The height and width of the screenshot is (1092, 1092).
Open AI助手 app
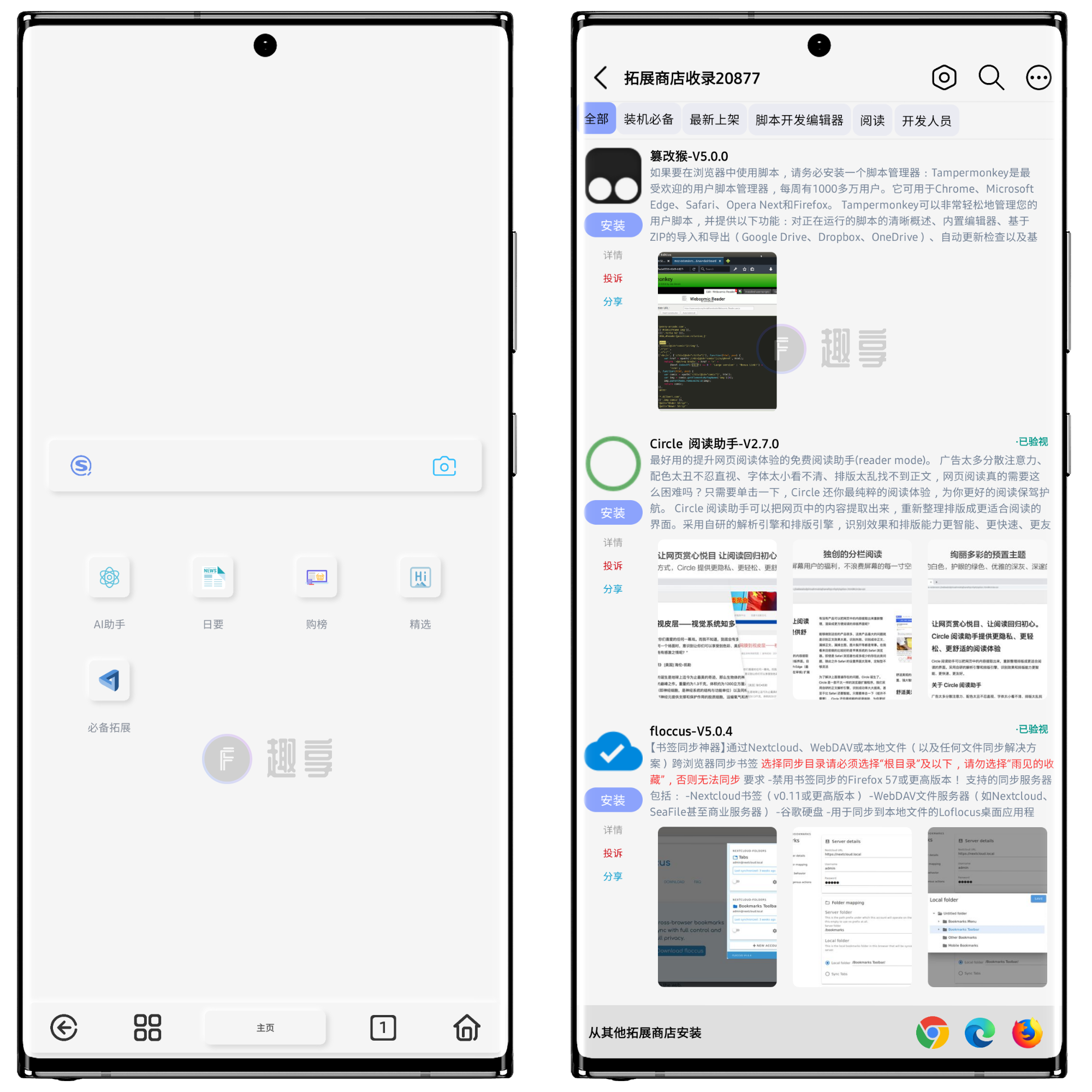click(108, 601)
